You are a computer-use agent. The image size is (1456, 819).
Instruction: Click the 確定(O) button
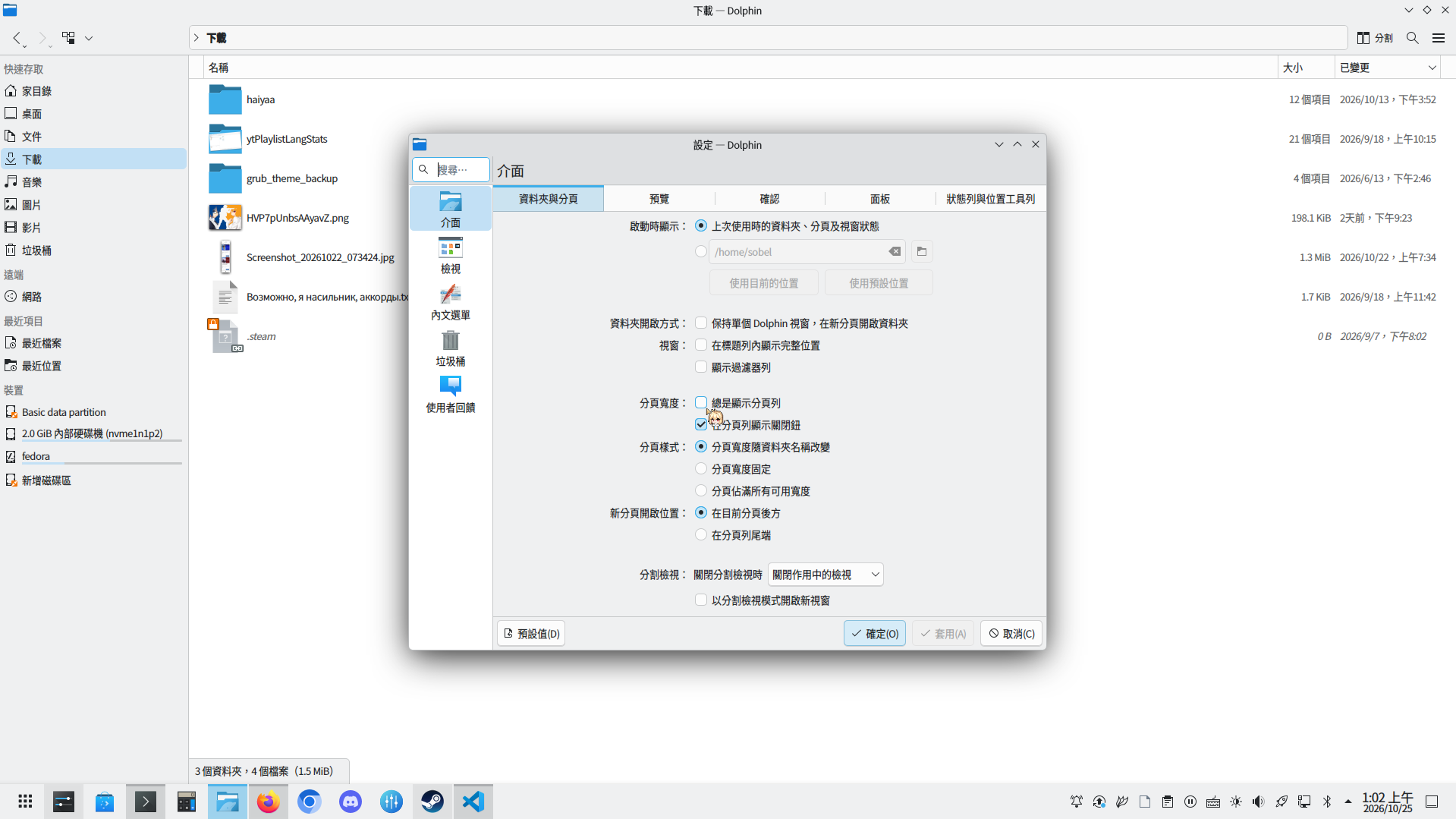[875, 634]
